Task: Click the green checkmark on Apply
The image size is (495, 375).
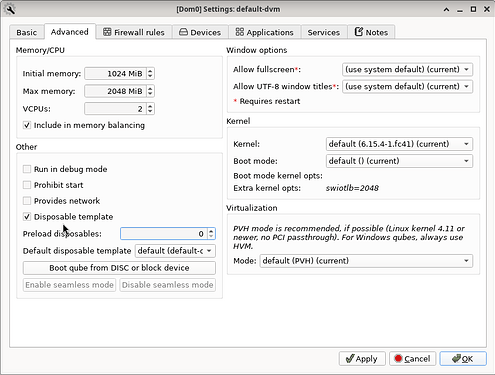Action: pos(350,359)
